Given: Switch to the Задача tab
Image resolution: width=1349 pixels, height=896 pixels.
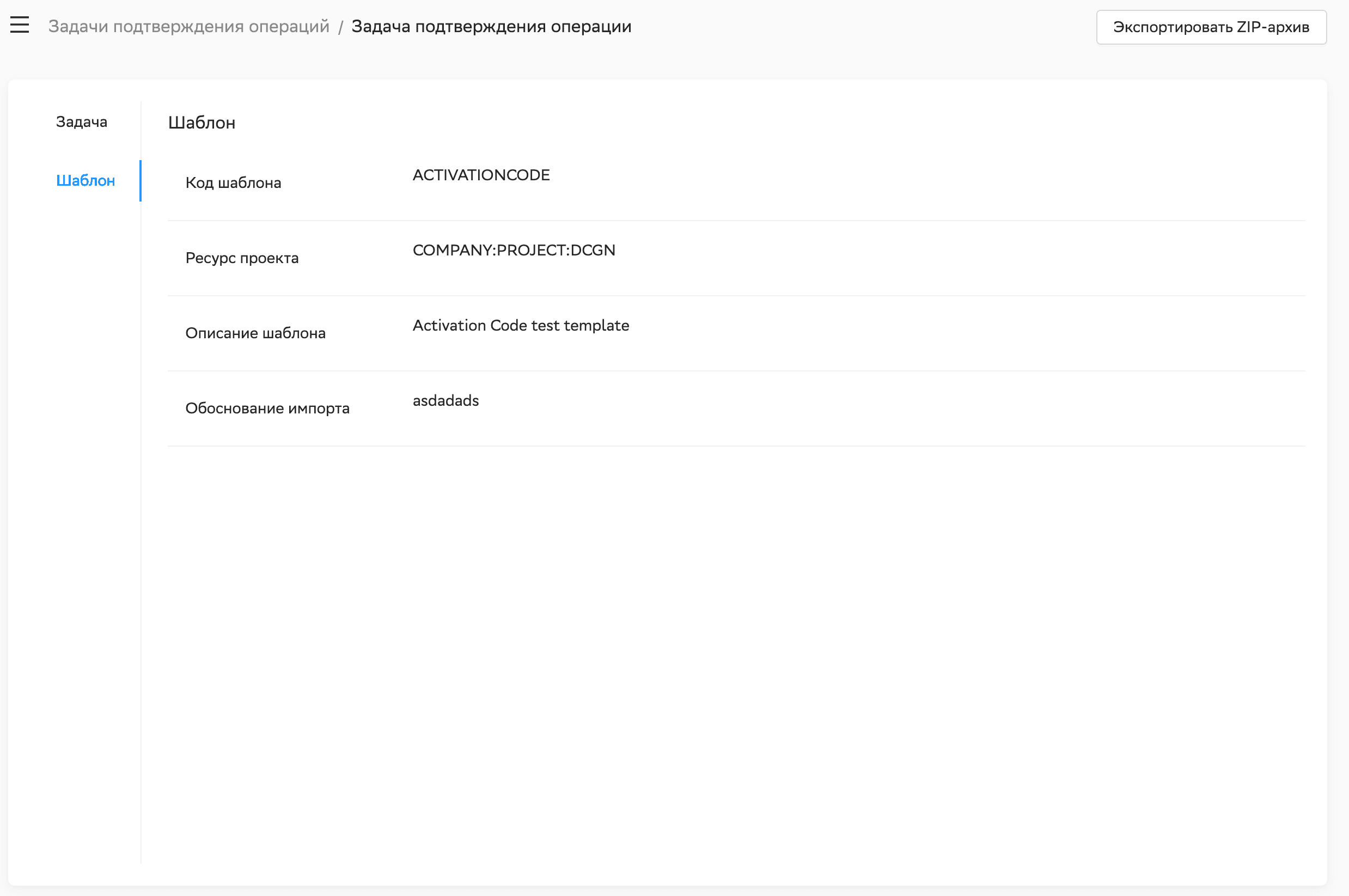Looking at the screenshot, I should [82, 121].
